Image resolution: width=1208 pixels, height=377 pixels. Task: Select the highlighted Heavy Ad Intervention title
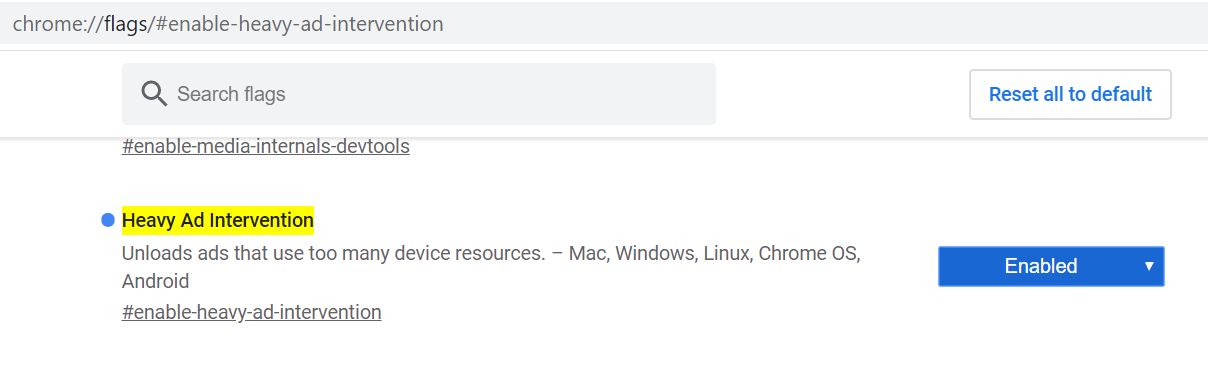tap(218, 219)
